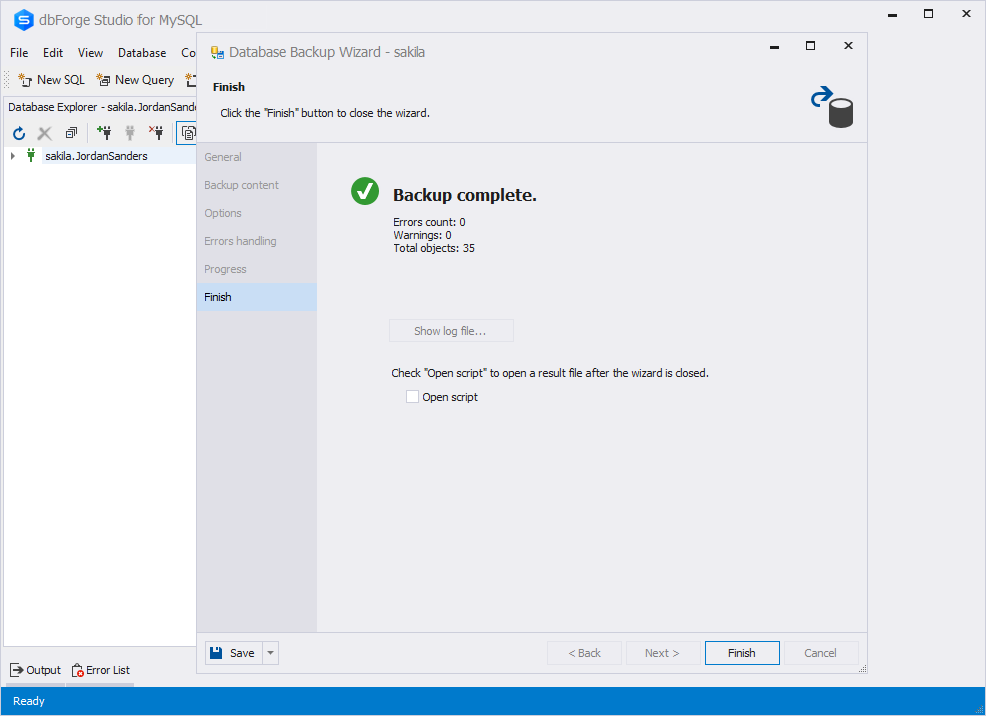This screenshot has width=986, height=716.
Task: Open the File menu
Action: point(19,53)
